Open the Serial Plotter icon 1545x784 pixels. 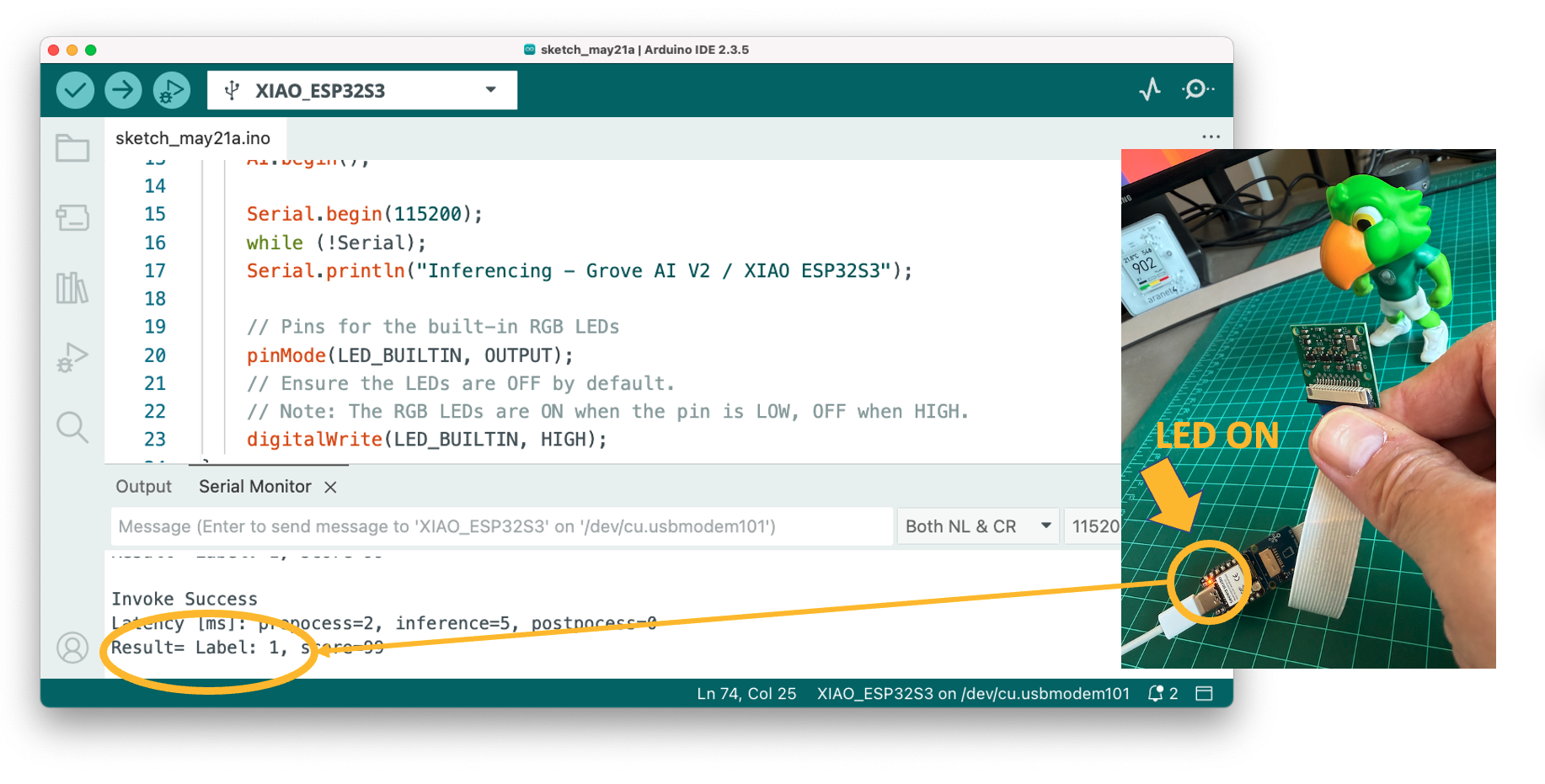(1150, 89)
